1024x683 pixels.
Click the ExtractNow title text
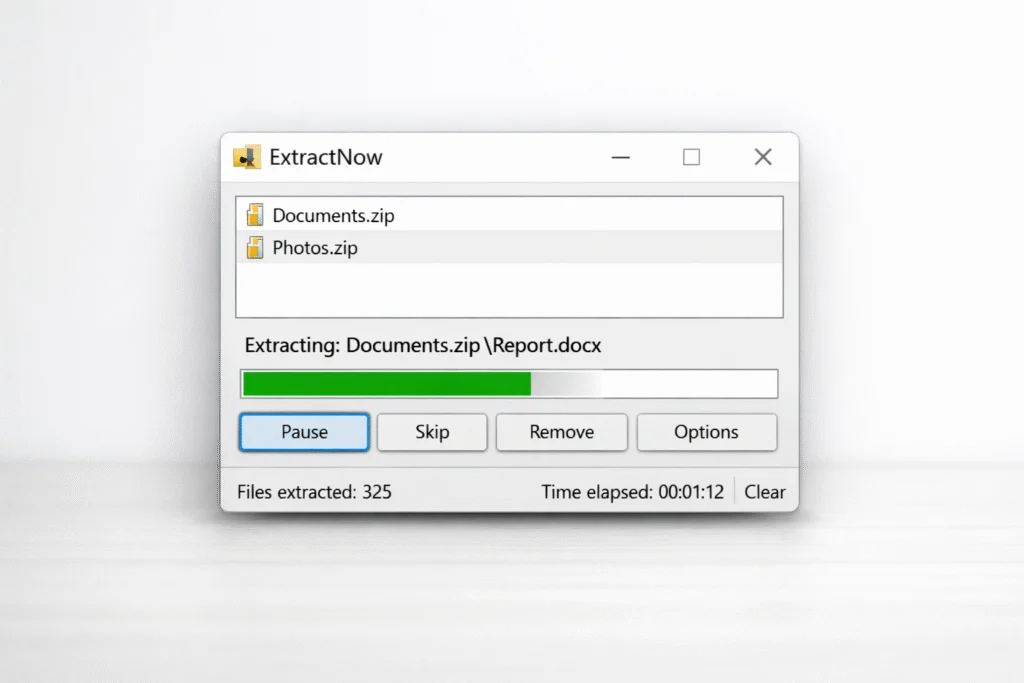[x=325, y=157]
